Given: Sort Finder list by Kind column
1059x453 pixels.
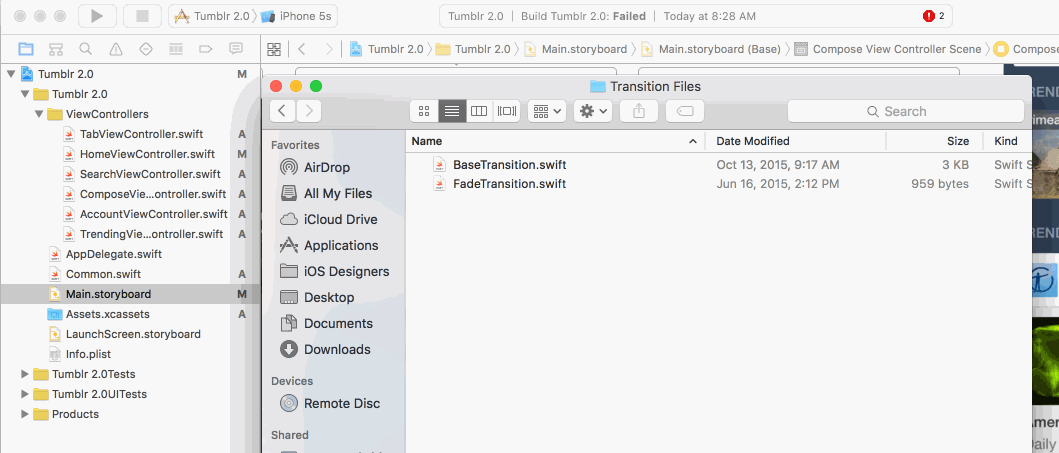Looking at the screenshot, I should coord(1008,141).
